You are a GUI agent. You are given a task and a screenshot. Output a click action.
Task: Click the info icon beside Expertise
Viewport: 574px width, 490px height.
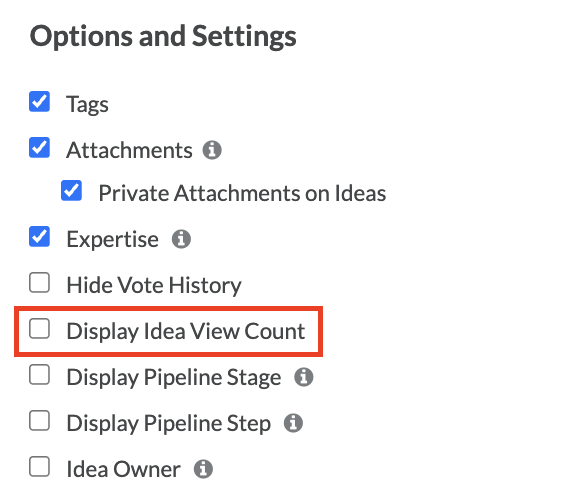click(181, 239)
